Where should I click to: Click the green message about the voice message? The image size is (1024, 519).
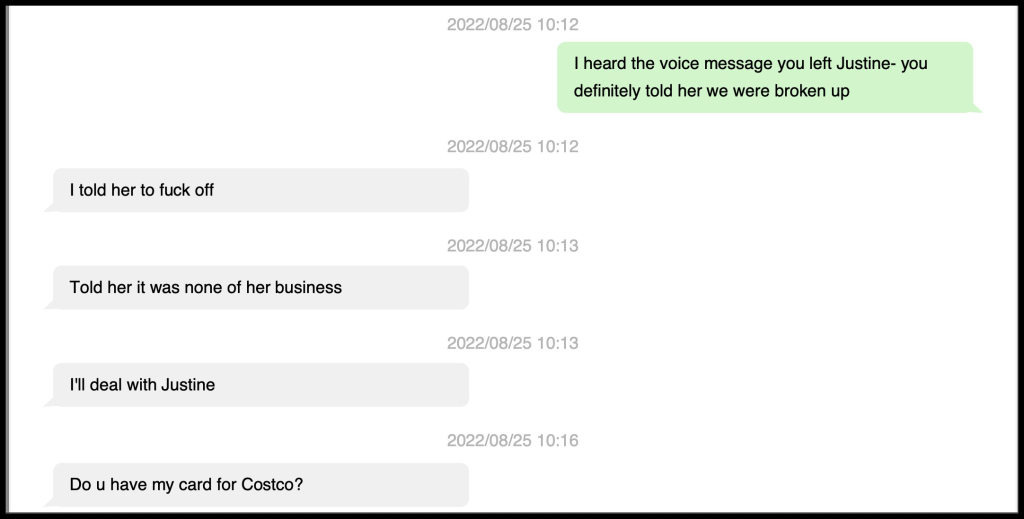(x=764, y=77)
